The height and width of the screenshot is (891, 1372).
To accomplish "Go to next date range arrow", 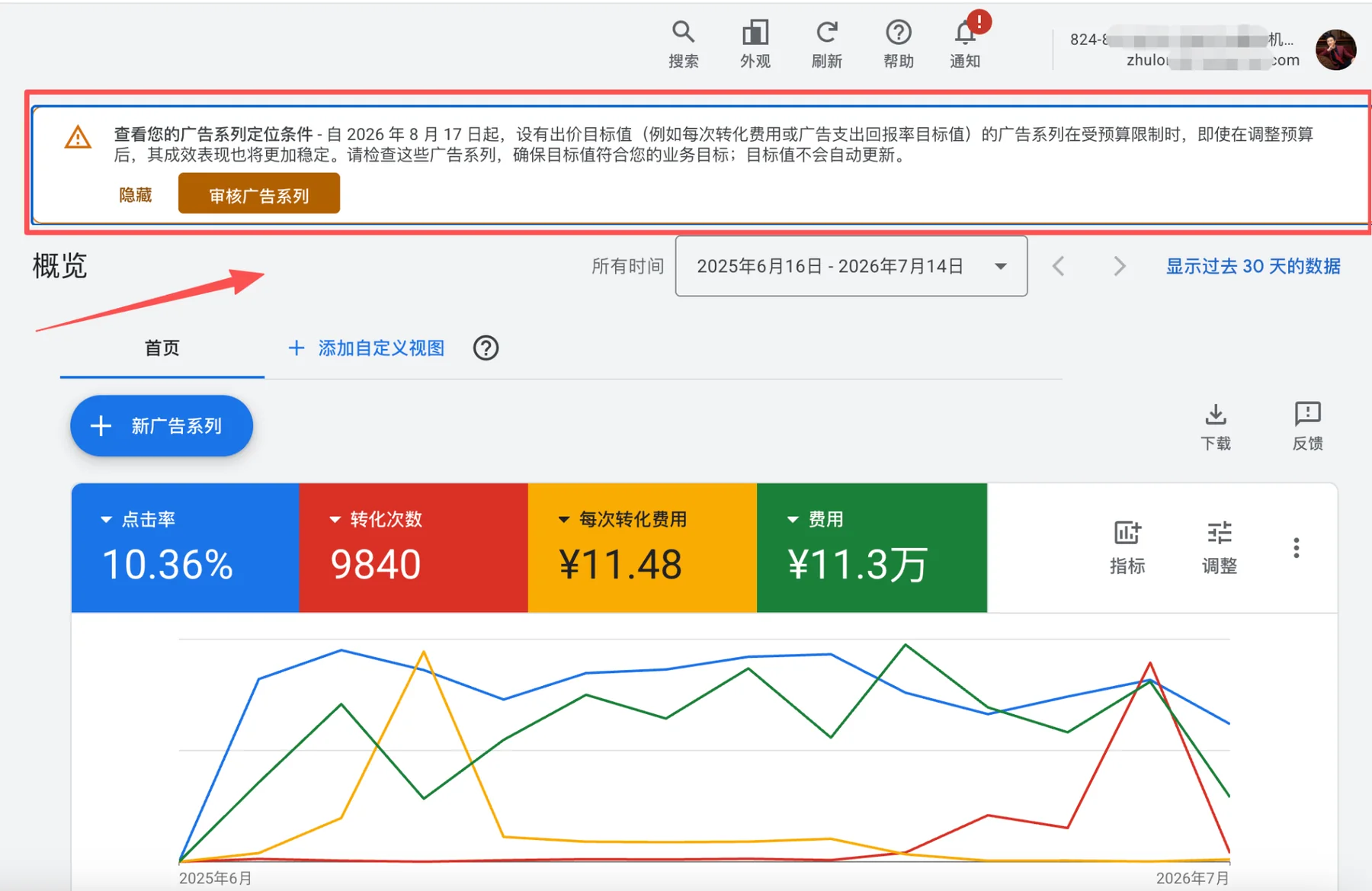I will [x=1119, y=266].
